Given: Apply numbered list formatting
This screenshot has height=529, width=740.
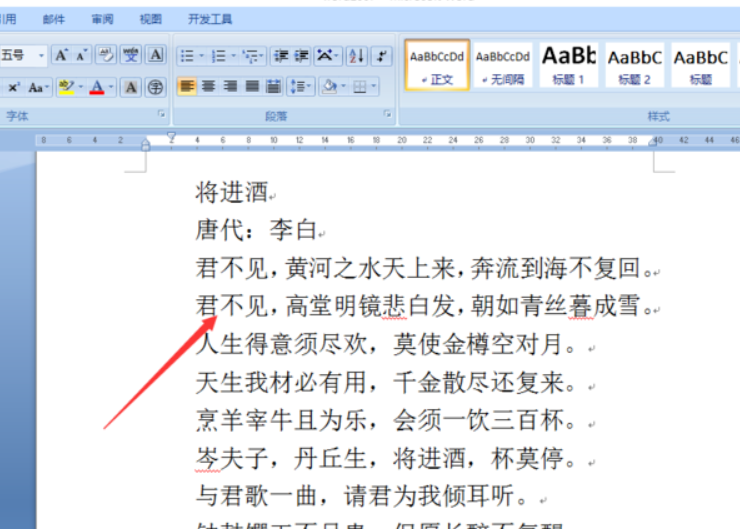Looking at the screenshot, I should [x=219, y=57].
